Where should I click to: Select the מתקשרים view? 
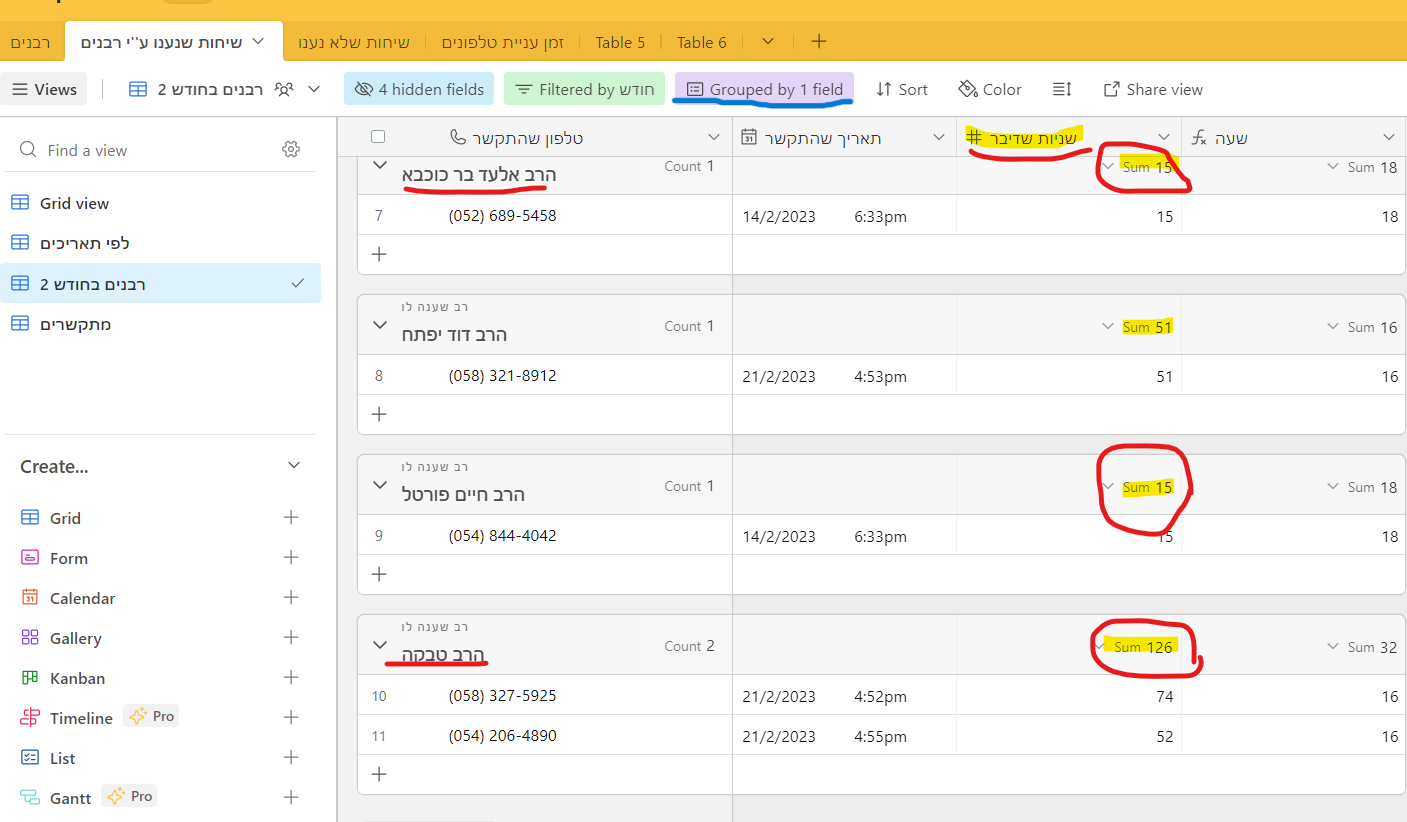click(161, 324)
